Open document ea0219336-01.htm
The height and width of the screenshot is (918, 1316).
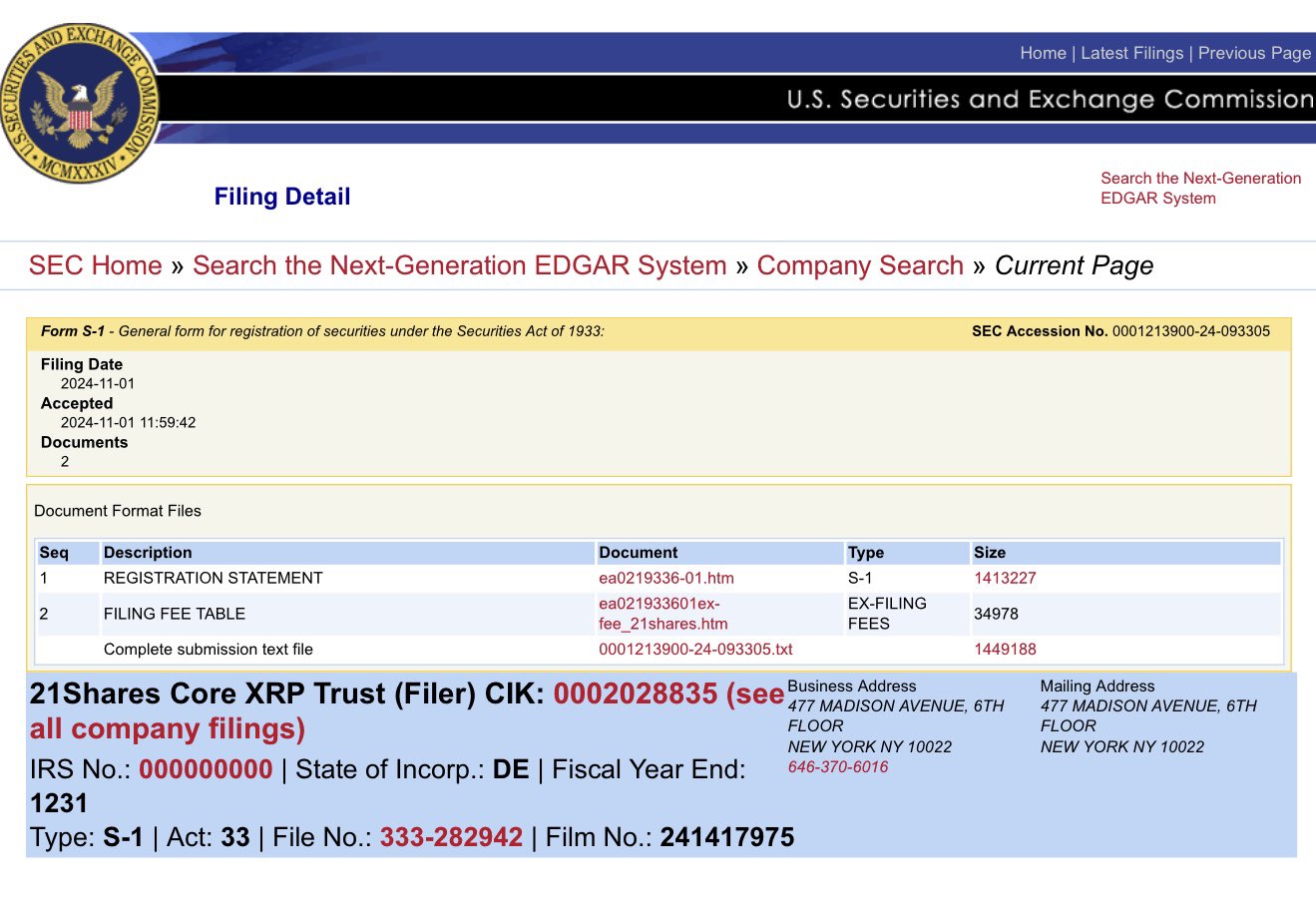(666, 578)
